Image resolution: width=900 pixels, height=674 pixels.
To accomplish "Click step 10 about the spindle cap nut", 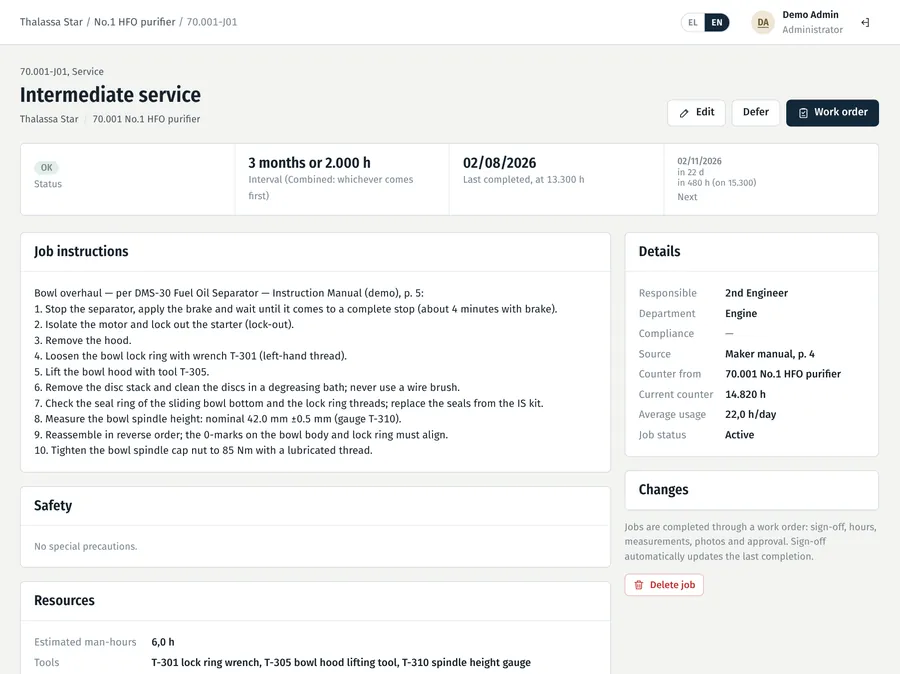I will click(203, 451).
